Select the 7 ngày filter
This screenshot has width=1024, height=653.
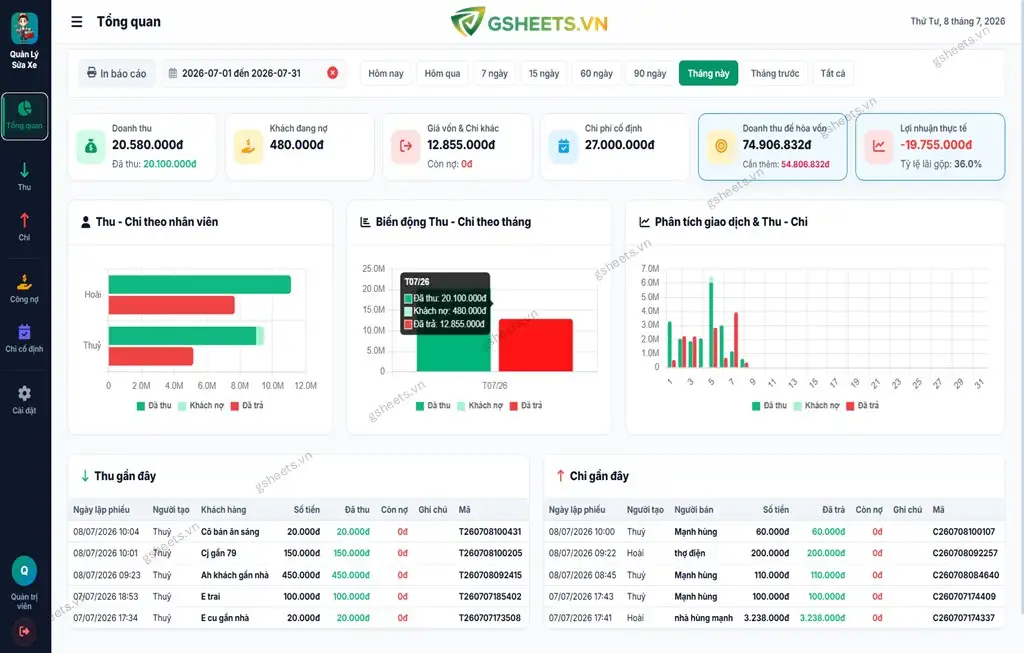tap(494, 73)
